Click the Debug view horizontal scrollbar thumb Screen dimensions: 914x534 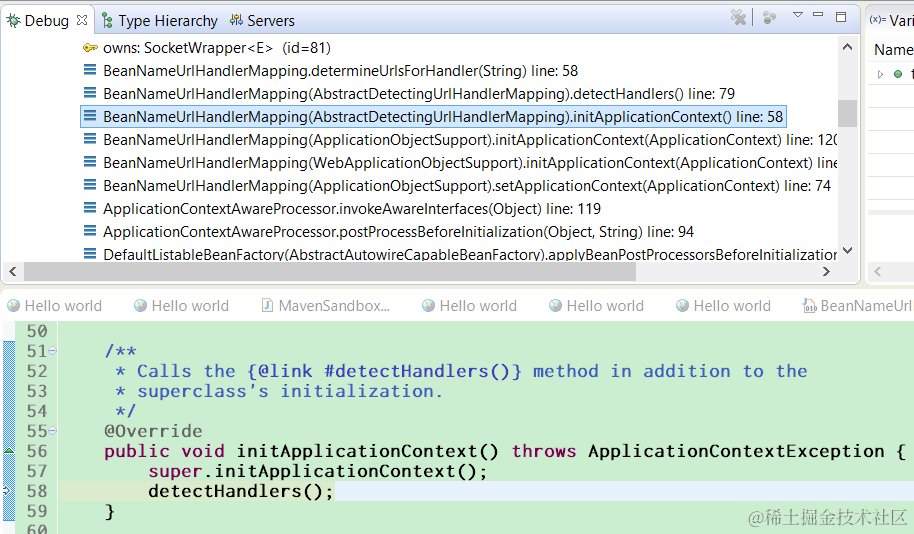[330, 272]
